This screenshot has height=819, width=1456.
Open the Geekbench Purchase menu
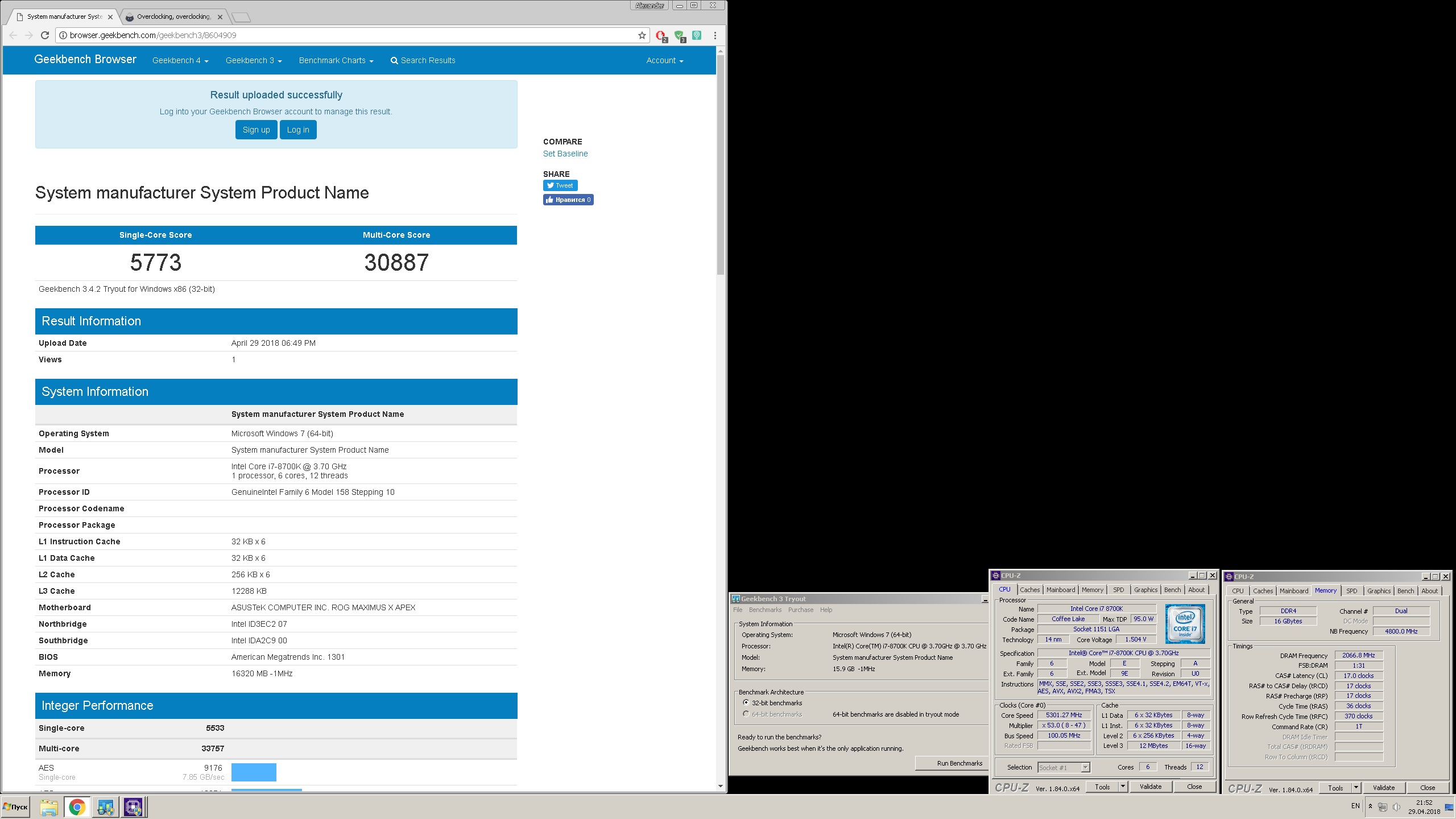(800, 610)
